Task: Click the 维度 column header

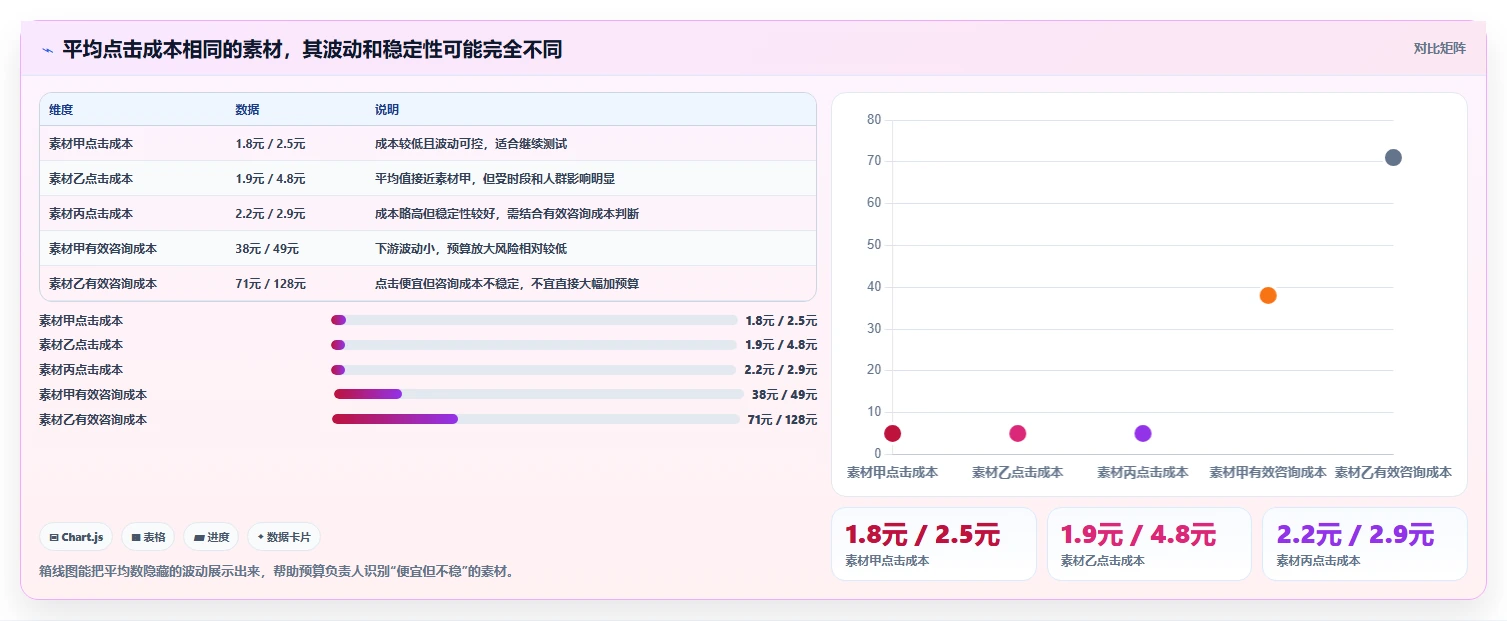Action: (61, 110)
